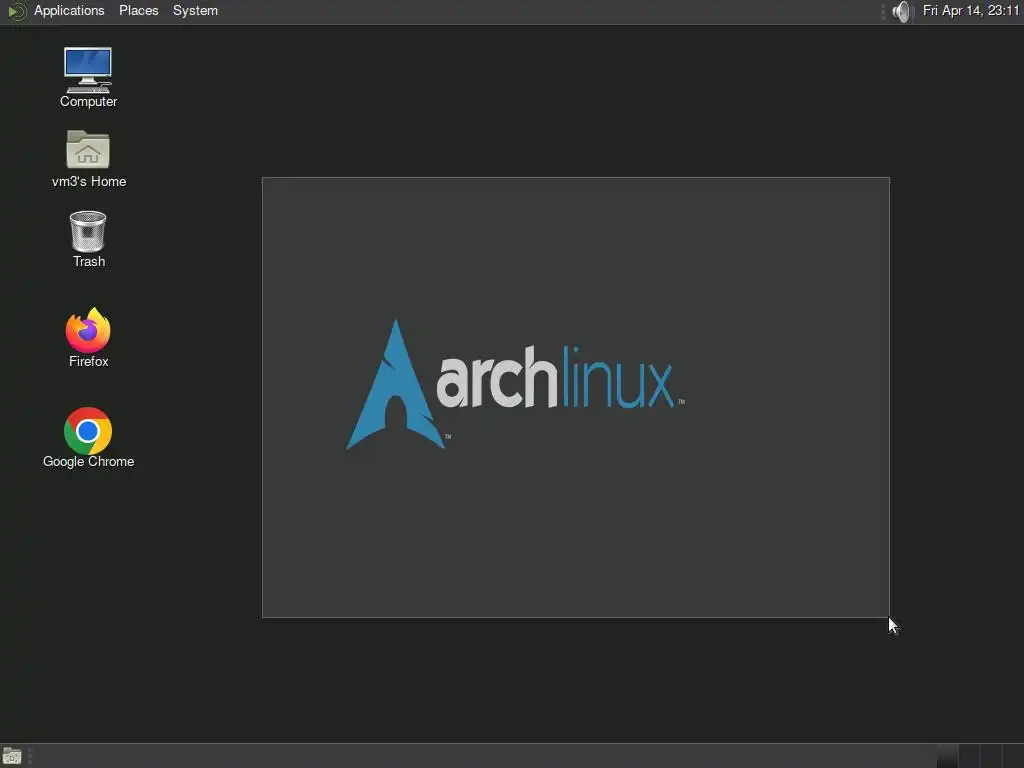The height and width of the screenshot is (768, 1024).
Task: Click the MATE logo icon beside Applications
Action: (x=17, y=11)
